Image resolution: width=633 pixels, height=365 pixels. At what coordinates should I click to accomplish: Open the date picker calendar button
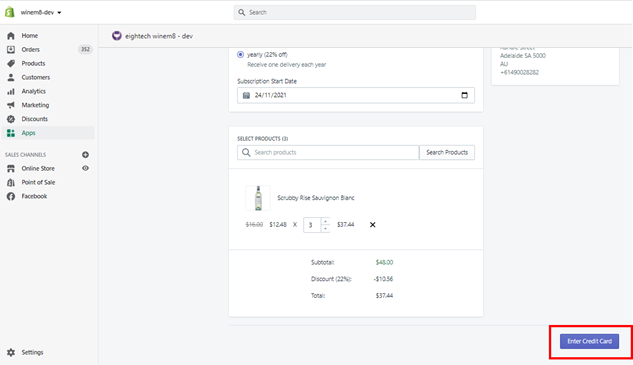464,95
